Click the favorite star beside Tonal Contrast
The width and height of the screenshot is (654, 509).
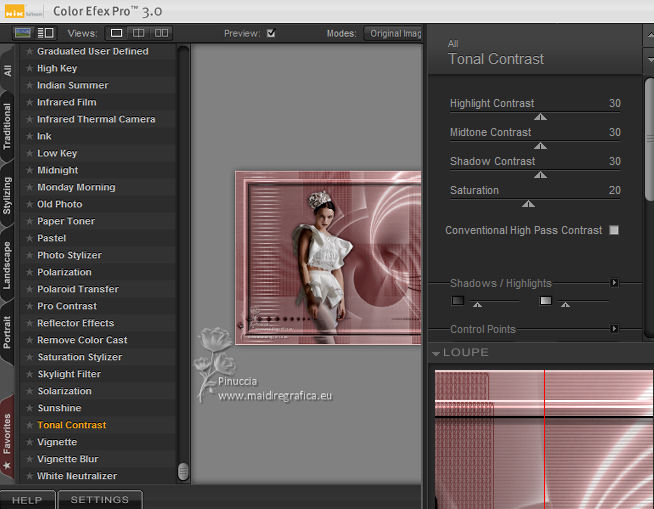pos(30,425)
